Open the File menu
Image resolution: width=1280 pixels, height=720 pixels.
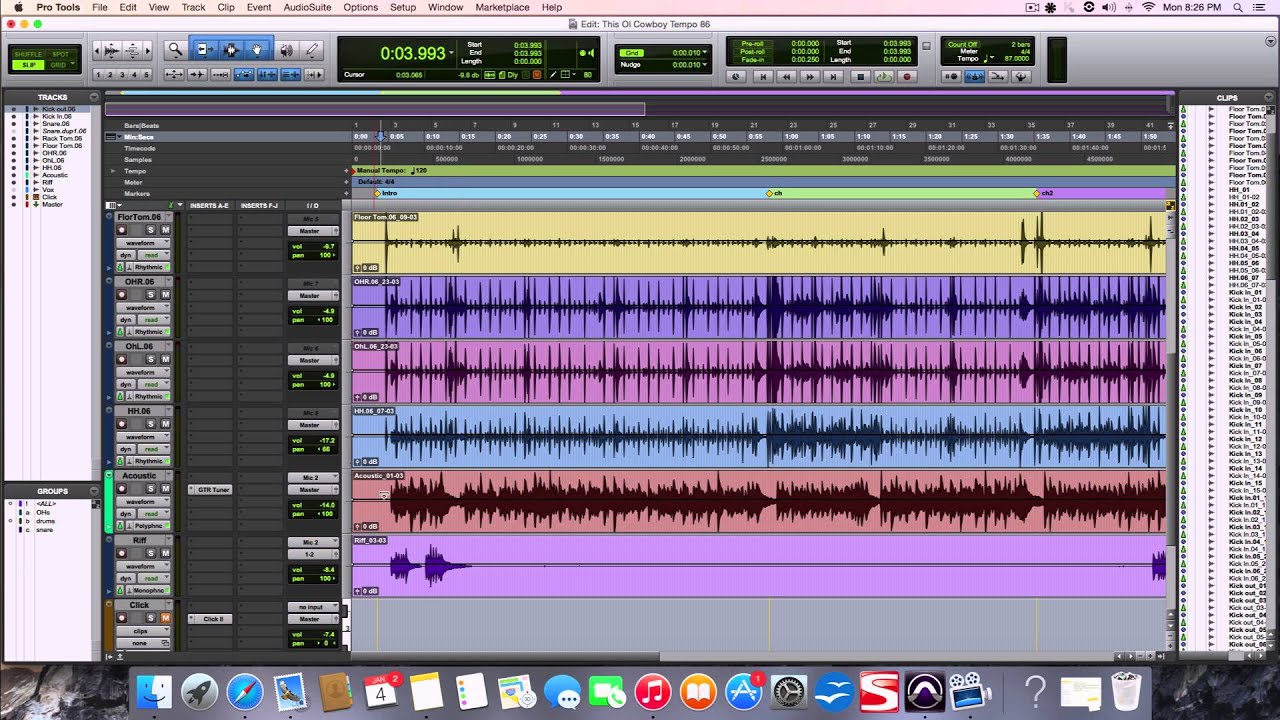pos(100,7)
